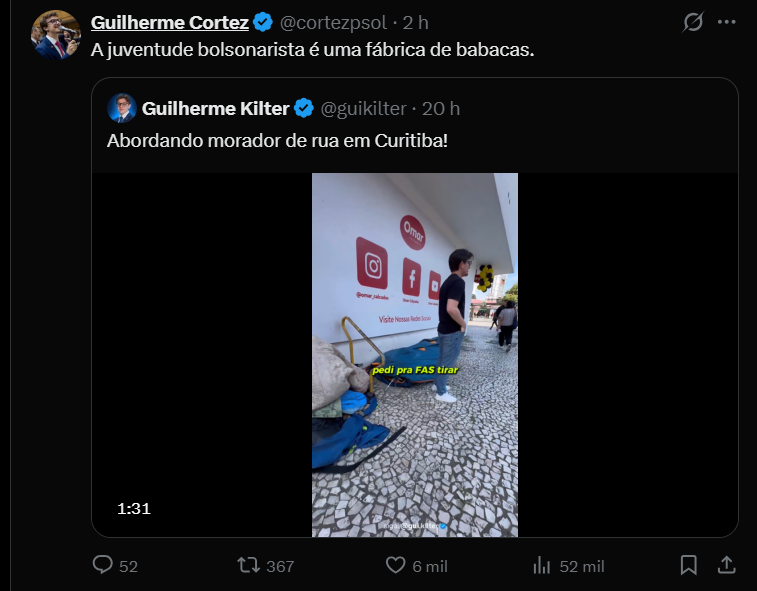Click the @guikilter handle
Image resolution: width=757 pixels, height=591 pixels.
click(x=365, y=108)
